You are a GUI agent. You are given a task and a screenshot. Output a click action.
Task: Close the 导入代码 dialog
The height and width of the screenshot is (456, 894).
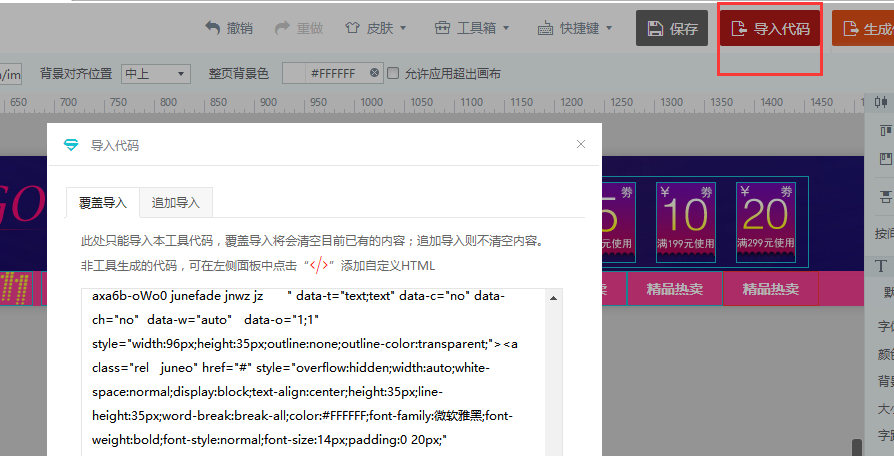[x=581, y=144]
